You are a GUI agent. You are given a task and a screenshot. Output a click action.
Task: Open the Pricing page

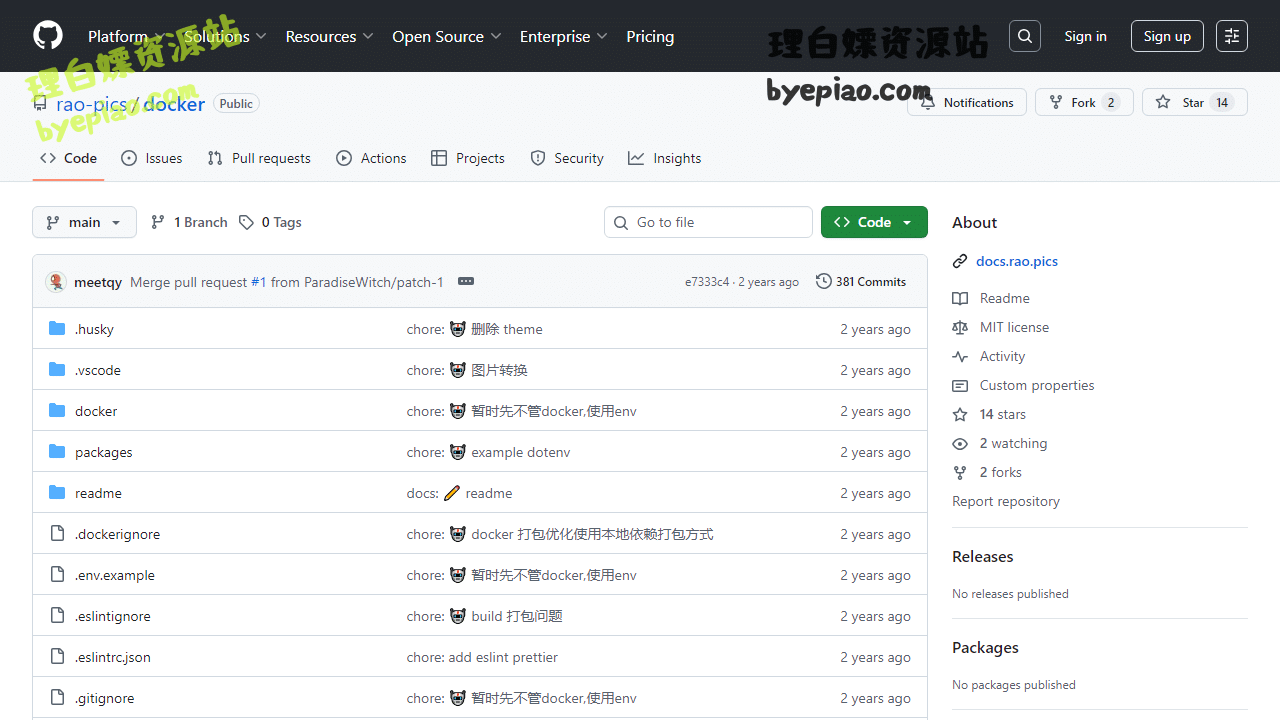(x=650, y=36)
